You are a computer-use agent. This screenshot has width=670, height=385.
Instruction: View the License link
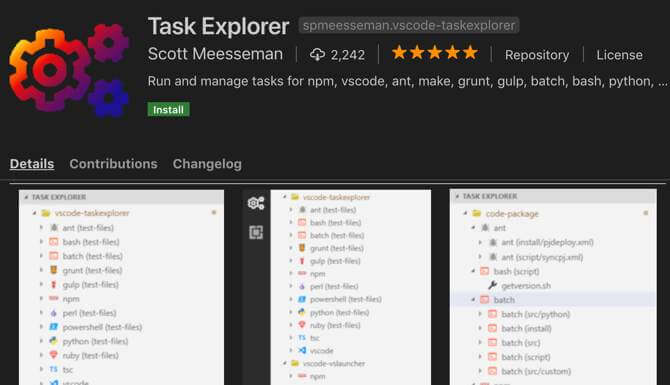[619, 55]
